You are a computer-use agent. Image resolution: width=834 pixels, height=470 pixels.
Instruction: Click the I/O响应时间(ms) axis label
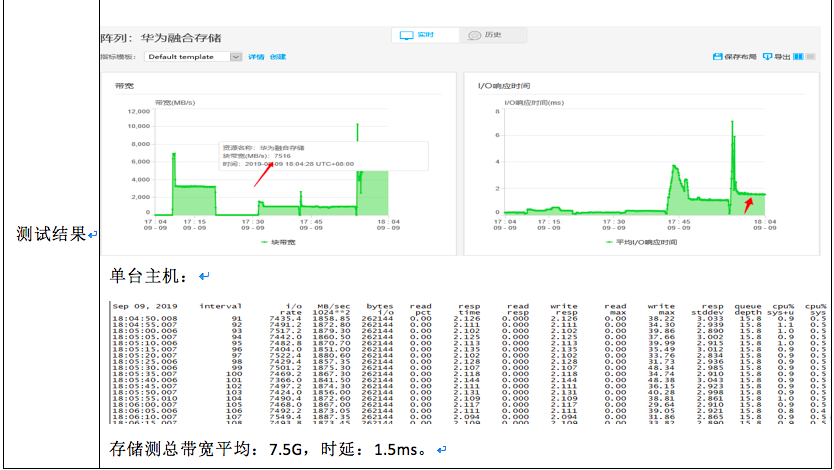(x=534, y=103)
